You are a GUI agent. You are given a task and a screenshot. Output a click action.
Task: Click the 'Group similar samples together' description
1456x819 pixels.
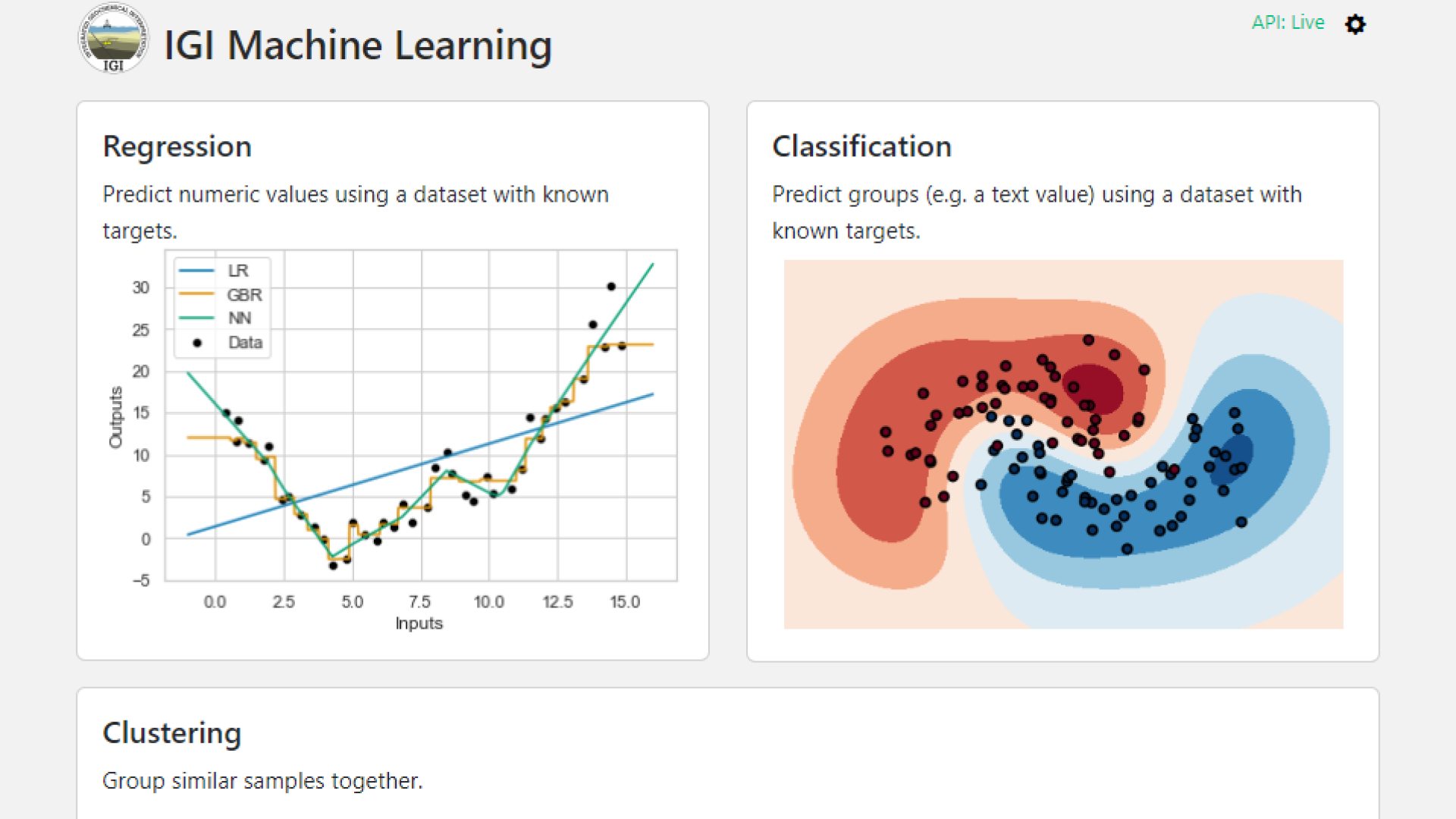262,780
